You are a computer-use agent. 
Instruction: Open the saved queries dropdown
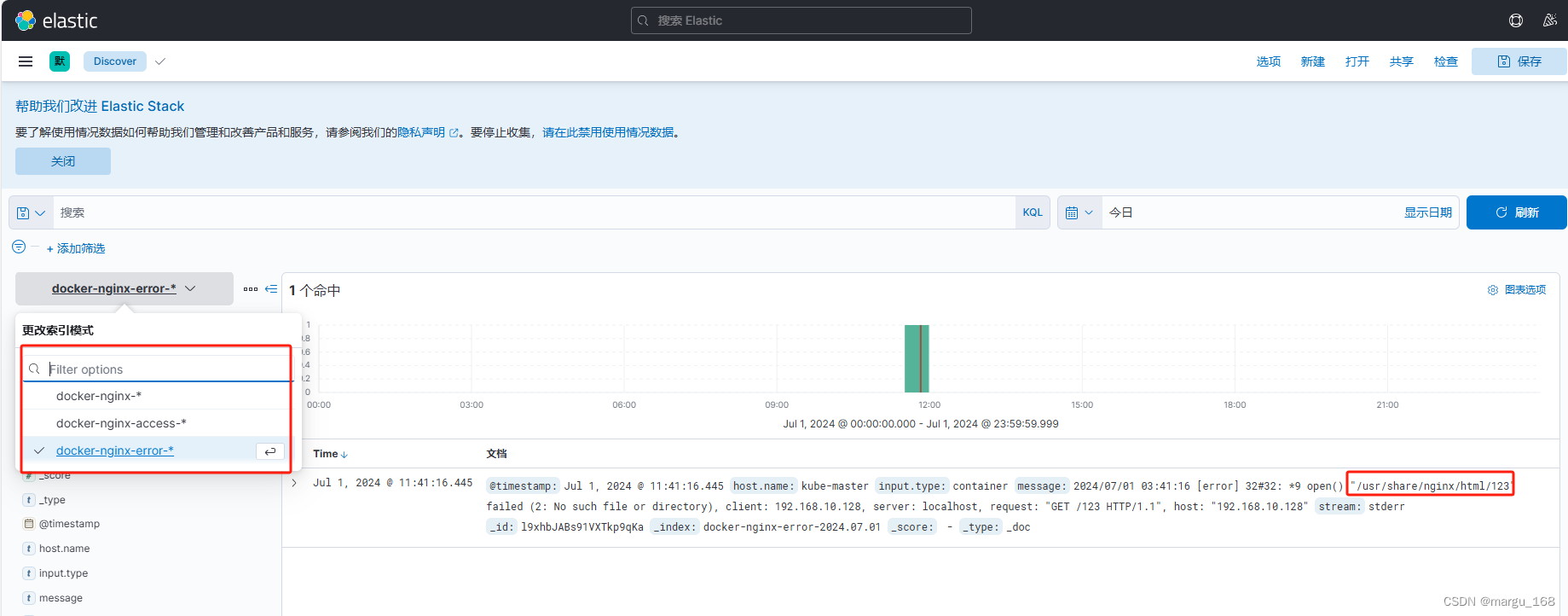32,212
